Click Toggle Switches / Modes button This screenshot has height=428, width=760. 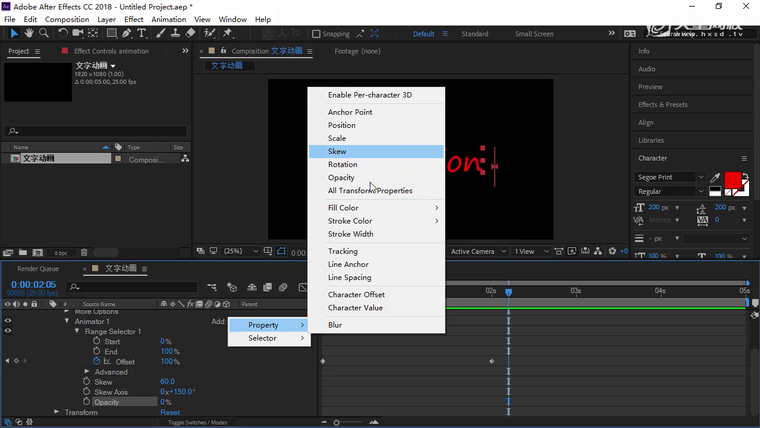[x=196, y=423]
